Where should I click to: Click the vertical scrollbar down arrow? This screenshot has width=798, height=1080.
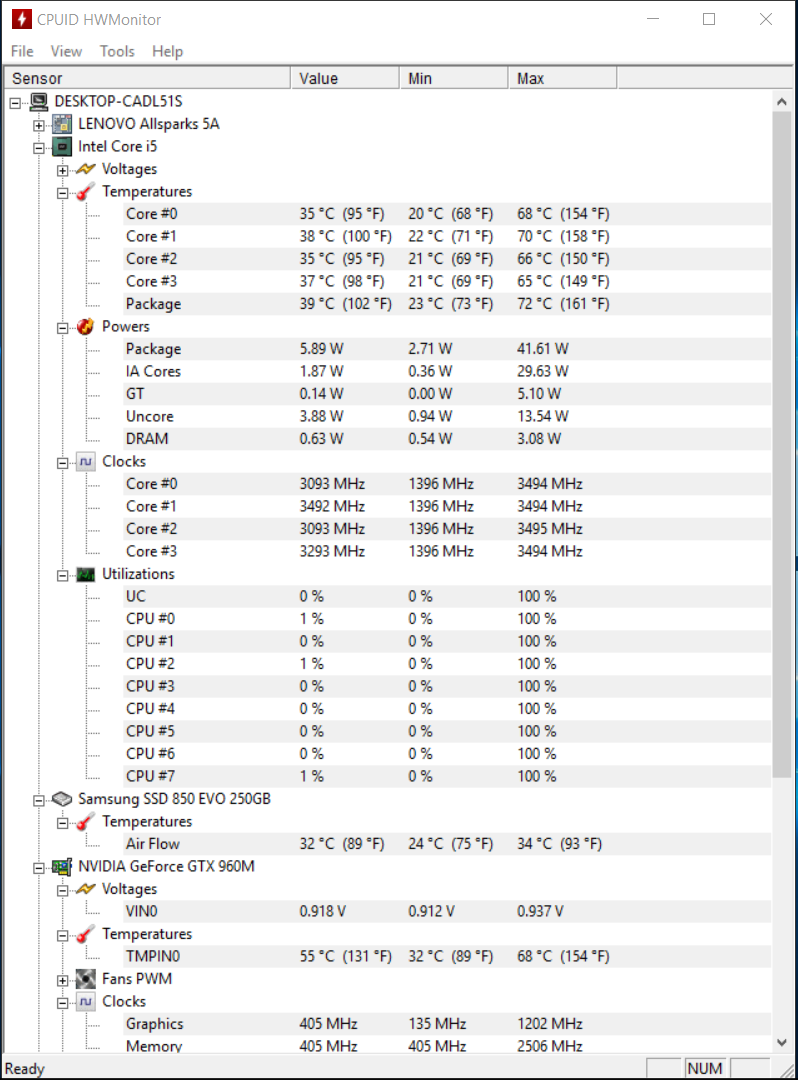click(x=781, y=1042)
